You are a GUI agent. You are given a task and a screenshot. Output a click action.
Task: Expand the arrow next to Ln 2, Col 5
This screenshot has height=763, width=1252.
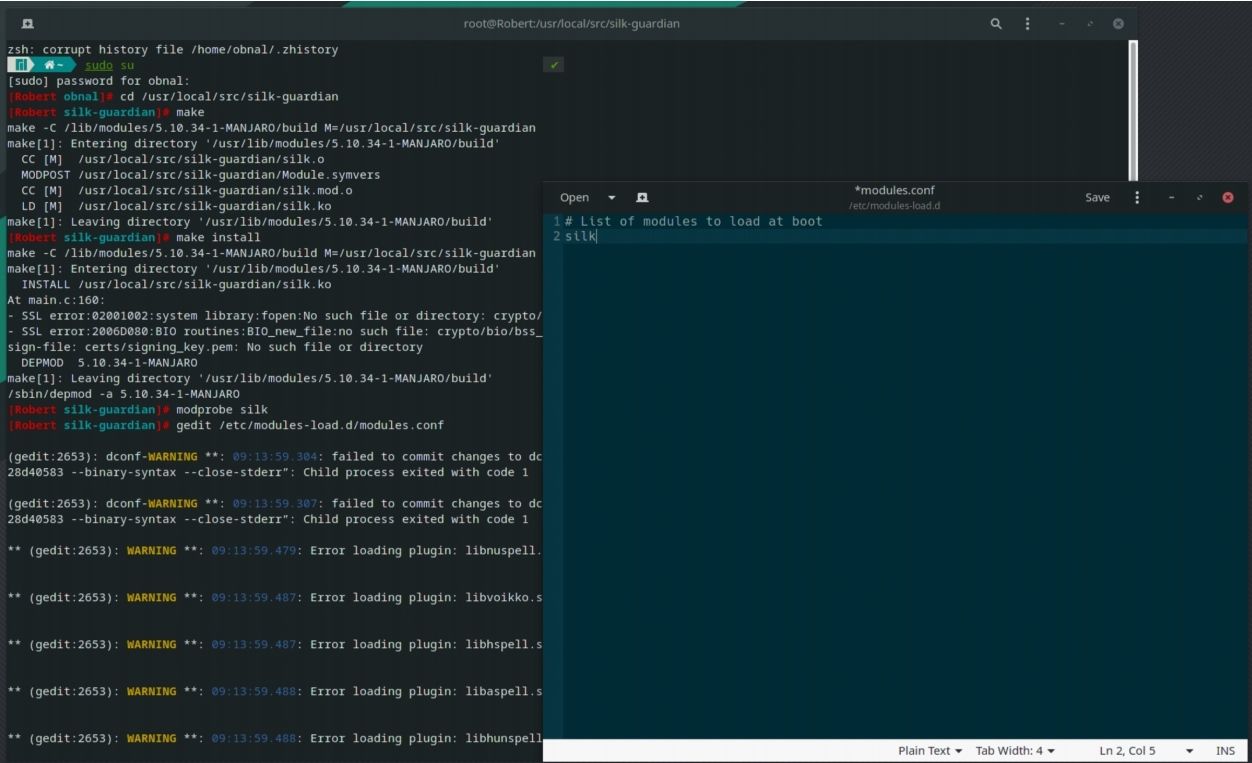coord(1189,750)
